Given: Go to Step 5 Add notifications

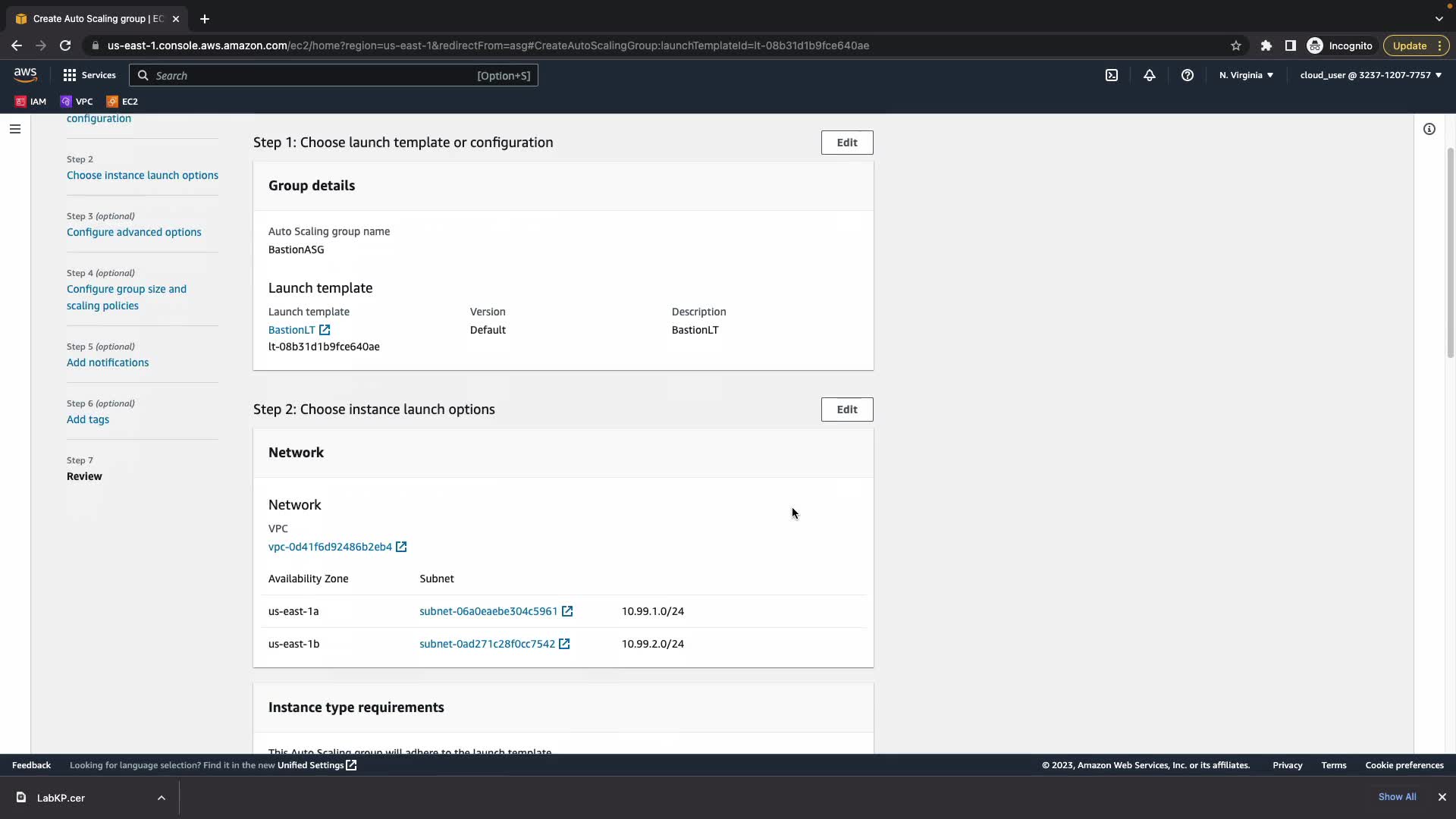Looking at the screenshot, I should click(108, 362).
